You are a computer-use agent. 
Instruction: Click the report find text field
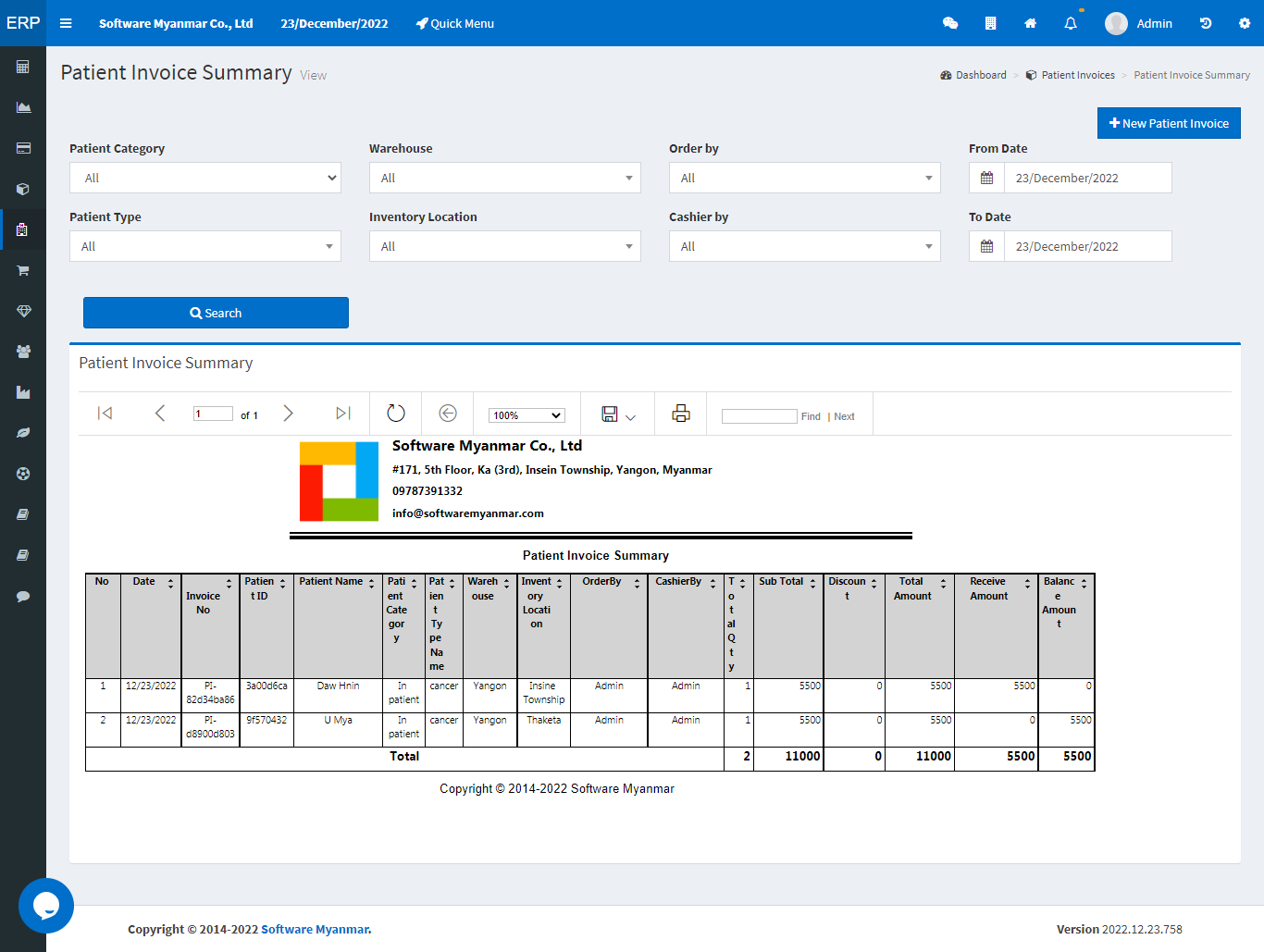point(759,416)
